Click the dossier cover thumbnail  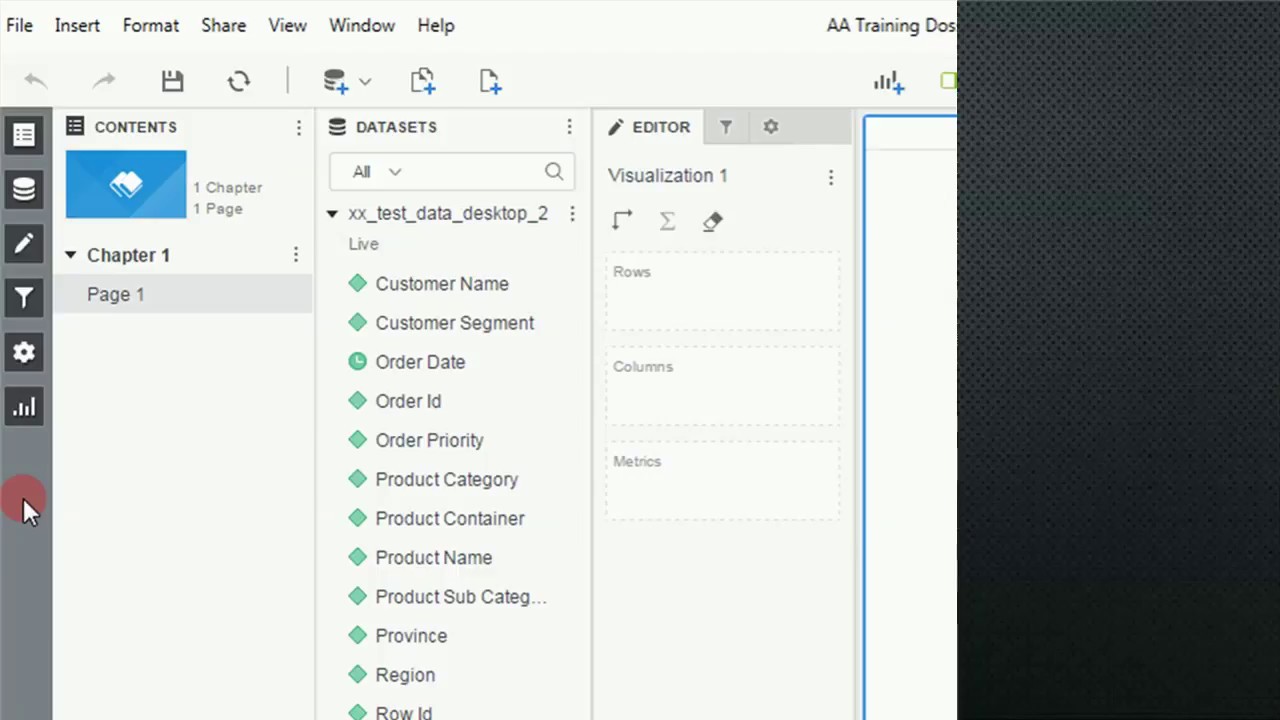(126, 184)
